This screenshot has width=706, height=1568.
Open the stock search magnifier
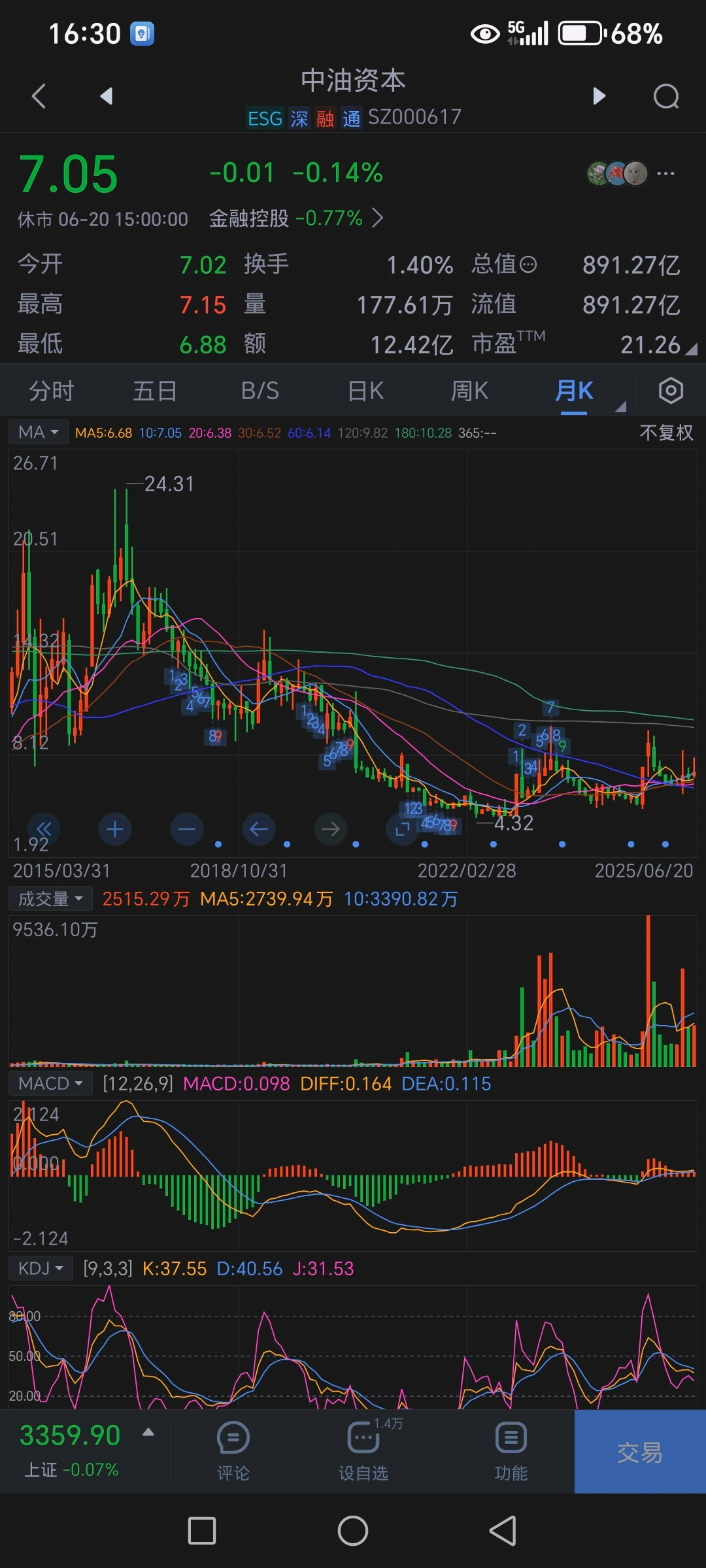[x=666, y=97]
